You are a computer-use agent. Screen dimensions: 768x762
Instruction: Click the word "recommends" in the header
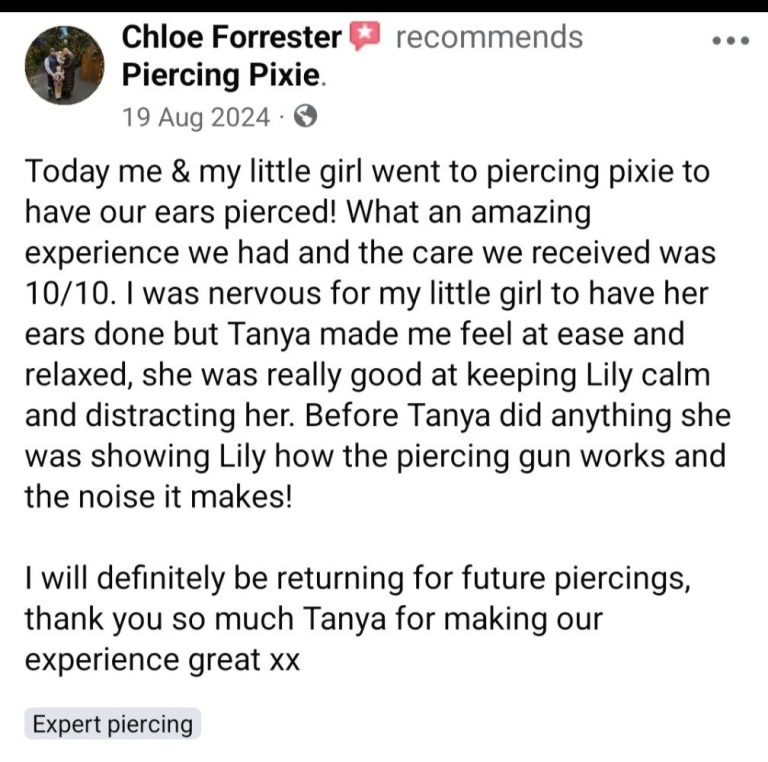point(489,38)
